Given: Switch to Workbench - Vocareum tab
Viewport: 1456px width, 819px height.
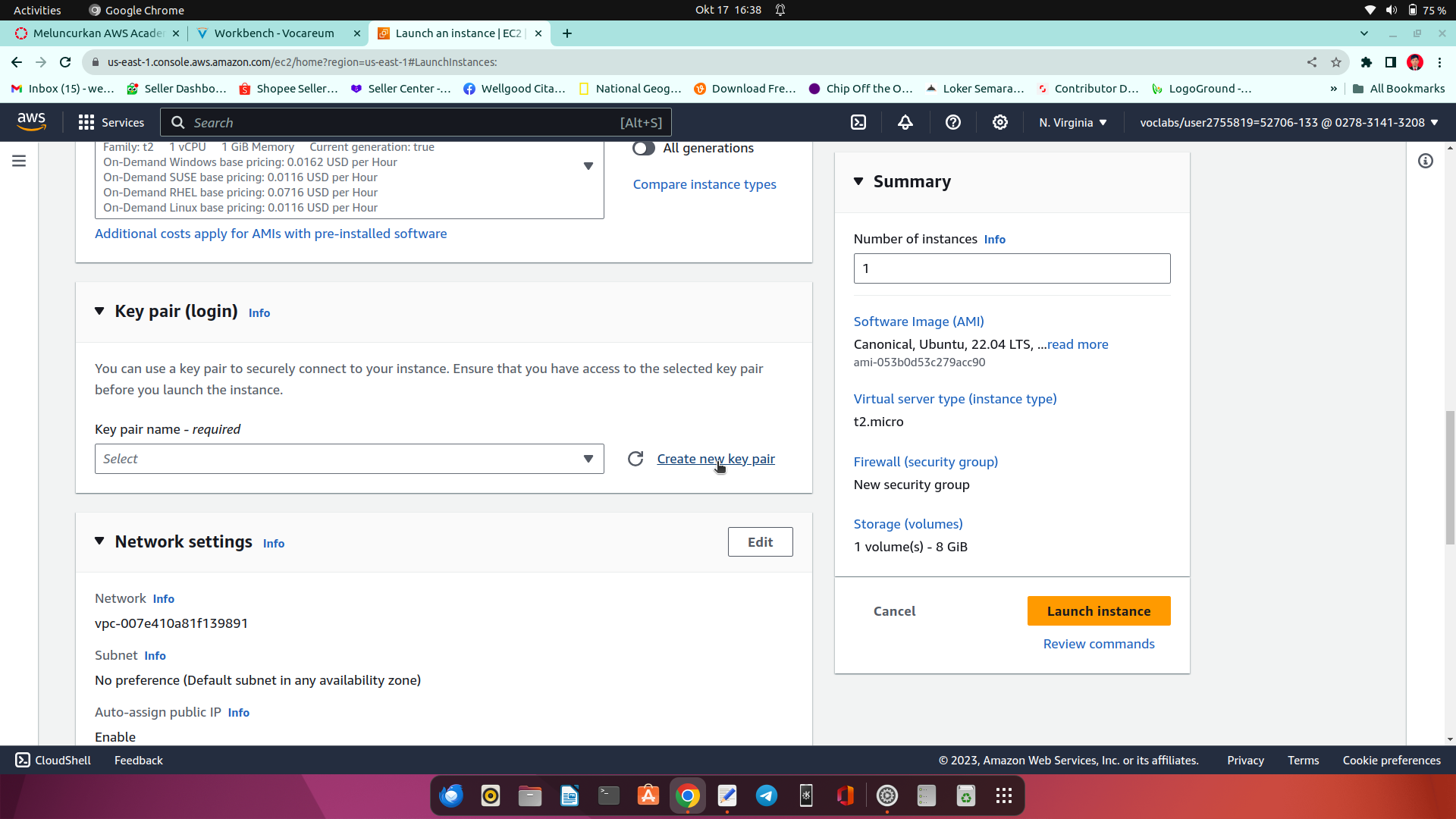Looking at the screenshot, I should click(274, 33).
